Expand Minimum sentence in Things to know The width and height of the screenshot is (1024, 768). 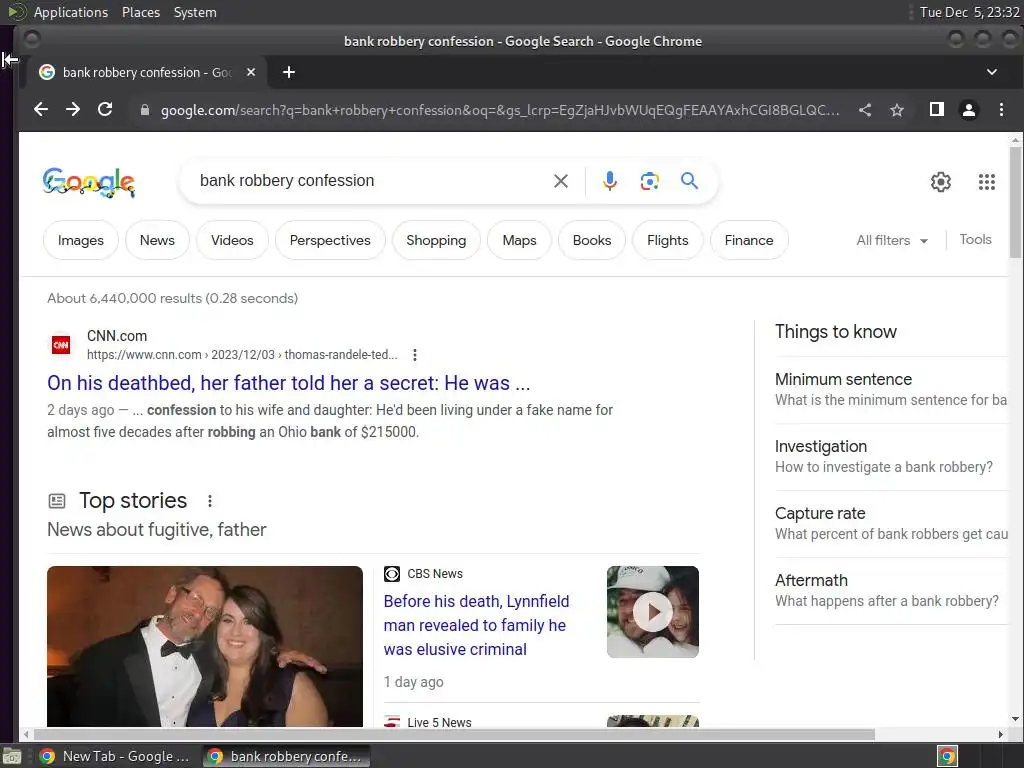891,389
